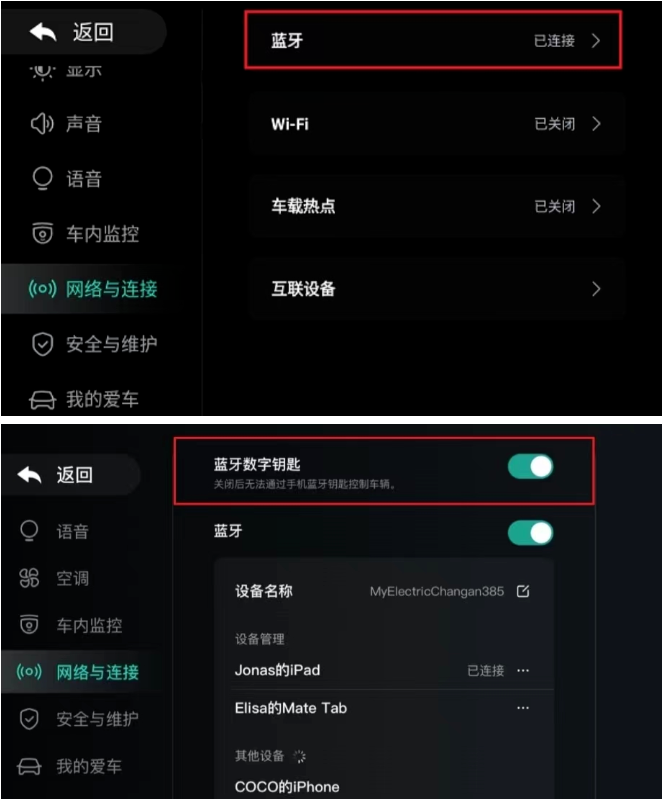Open more options for Jonas的iPad

pyautogui.click(x=523, y=670)
